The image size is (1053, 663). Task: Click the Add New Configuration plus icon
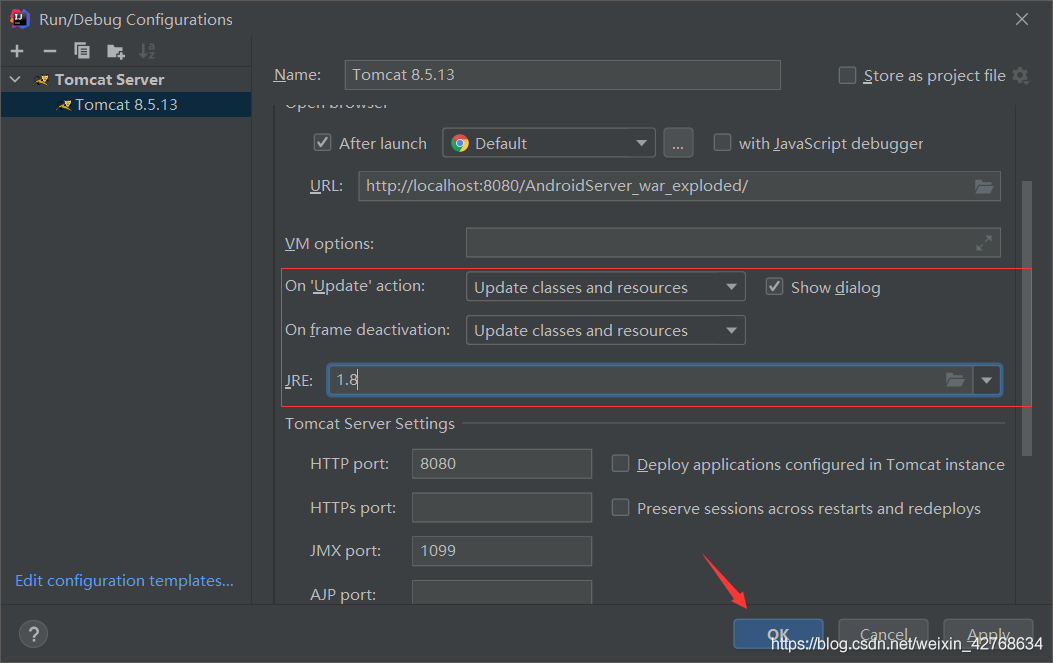17,51
